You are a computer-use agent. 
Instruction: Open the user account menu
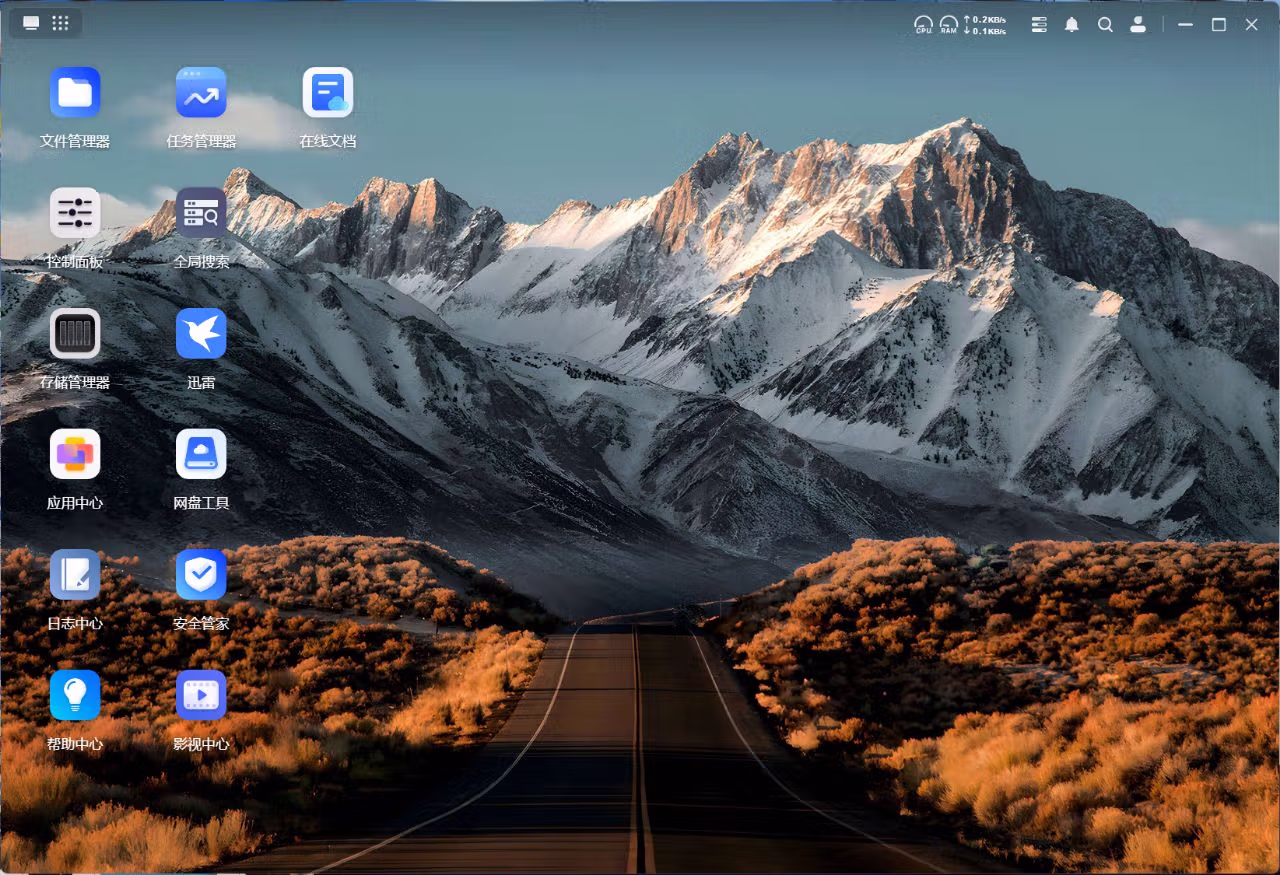1138,25
